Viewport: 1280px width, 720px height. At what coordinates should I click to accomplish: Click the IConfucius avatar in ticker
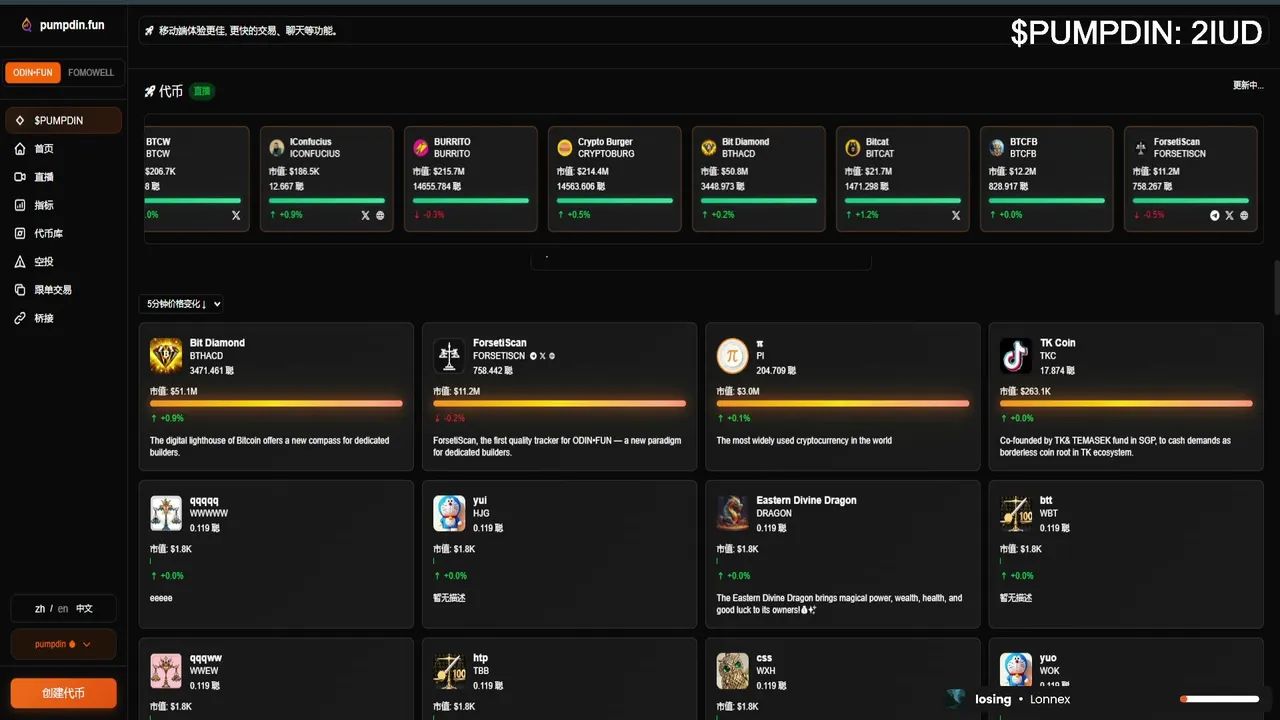[277, 148]
